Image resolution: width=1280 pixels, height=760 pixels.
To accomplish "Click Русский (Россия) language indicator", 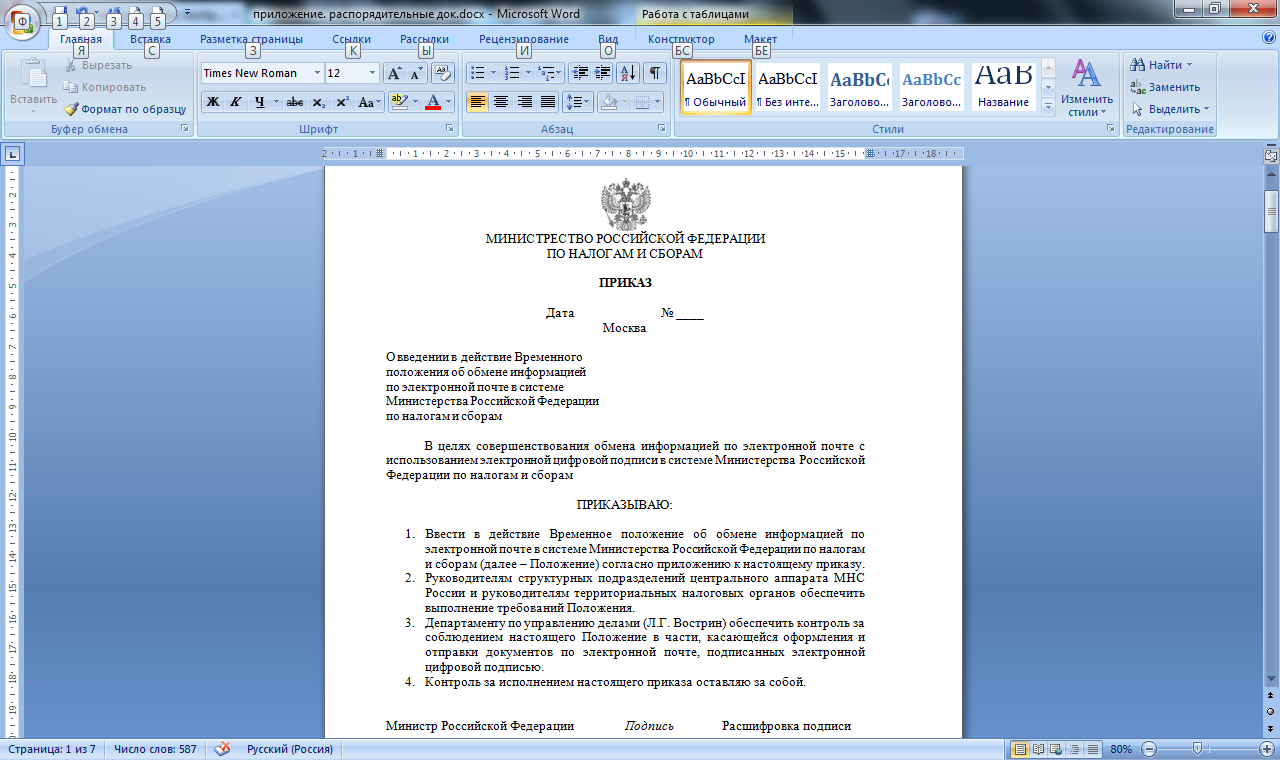I will coord(290,749).
